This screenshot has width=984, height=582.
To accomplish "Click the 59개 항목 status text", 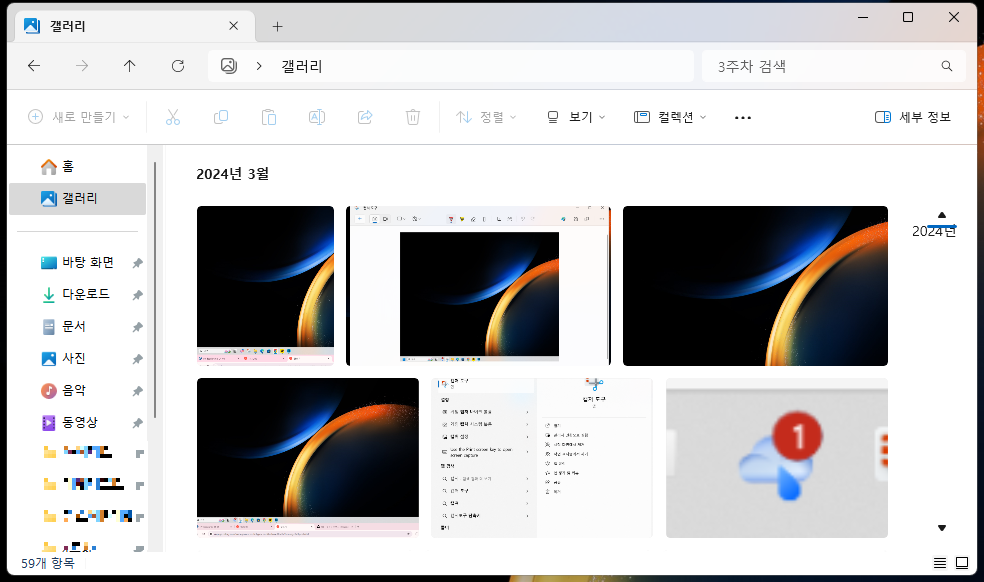I will coord(48,563).
